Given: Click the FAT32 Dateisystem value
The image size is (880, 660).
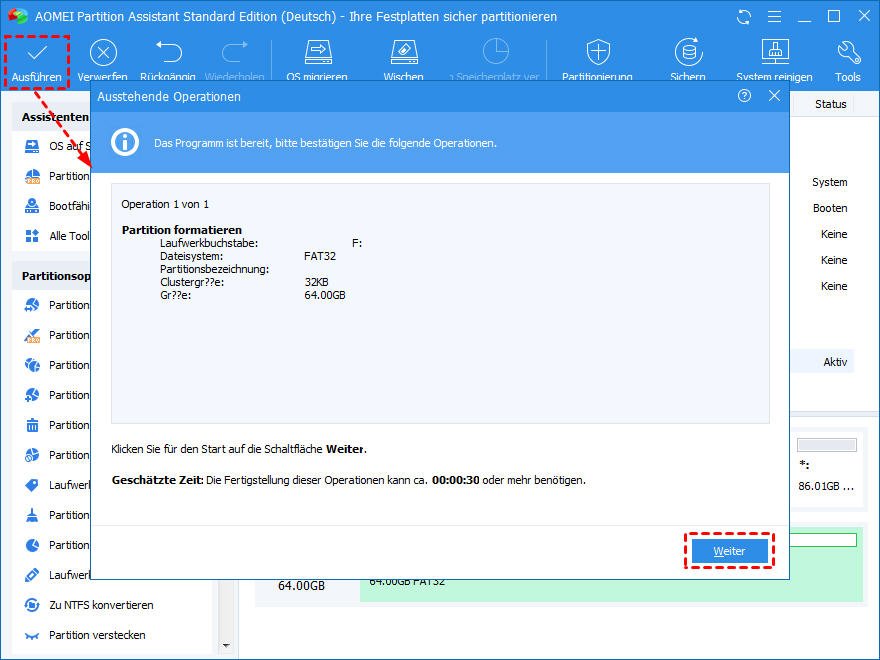Looking at the screenshot, I should (320, 256).
